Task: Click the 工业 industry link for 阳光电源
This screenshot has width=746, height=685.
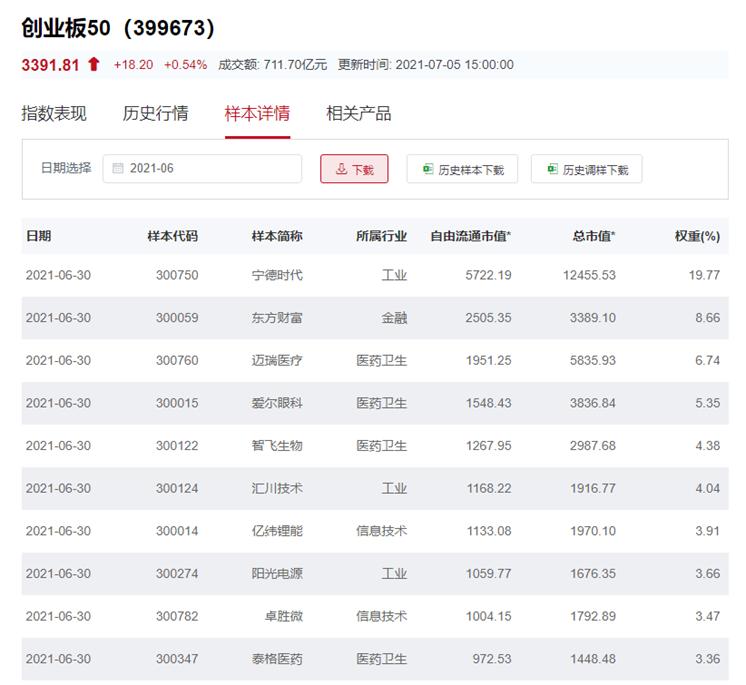Action: pyautogui.click(x=394, y=573)
